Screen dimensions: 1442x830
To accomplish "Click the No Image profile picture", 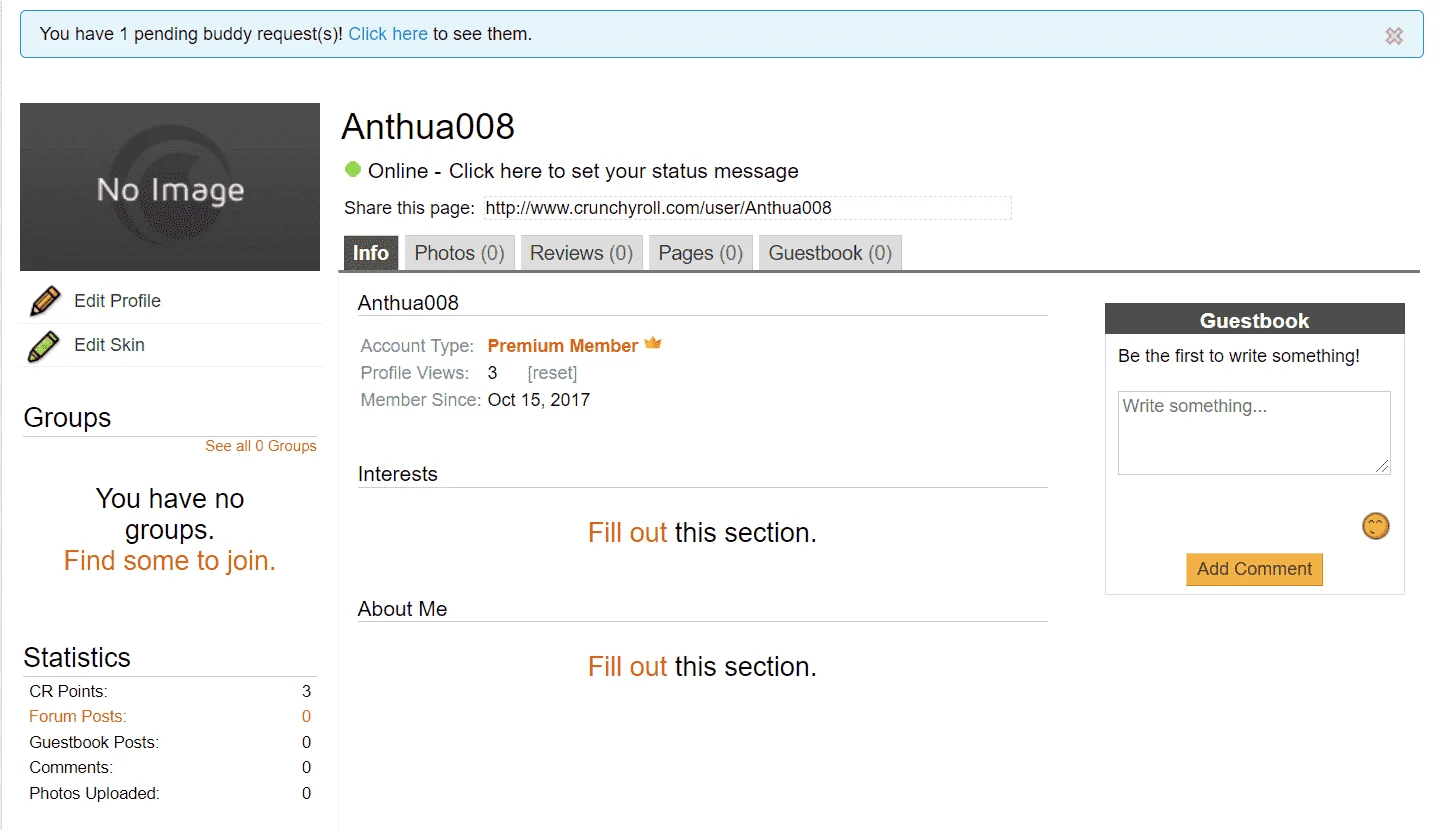I will 170,187.
